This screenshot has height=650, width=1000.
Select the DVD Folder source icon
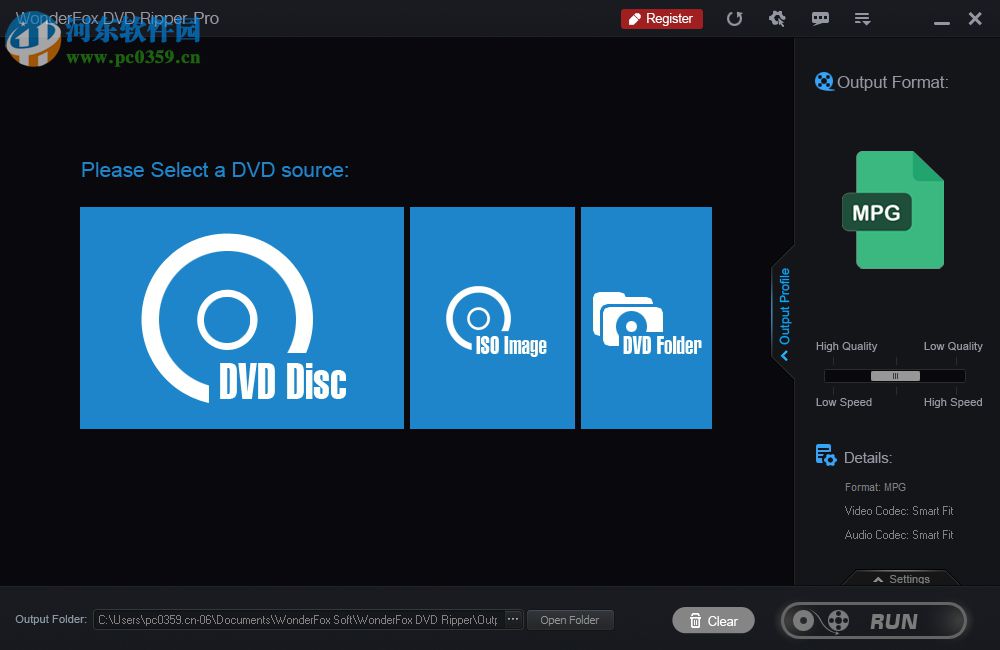(645, 317)
